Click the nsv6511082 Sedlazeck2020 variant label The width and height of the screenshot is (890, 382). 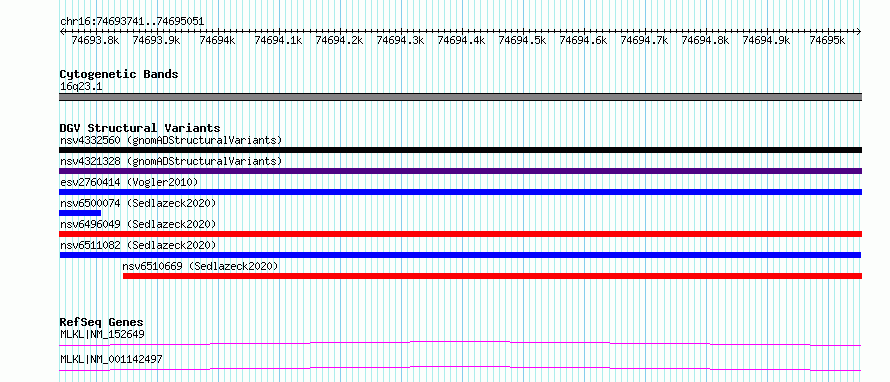138,245
